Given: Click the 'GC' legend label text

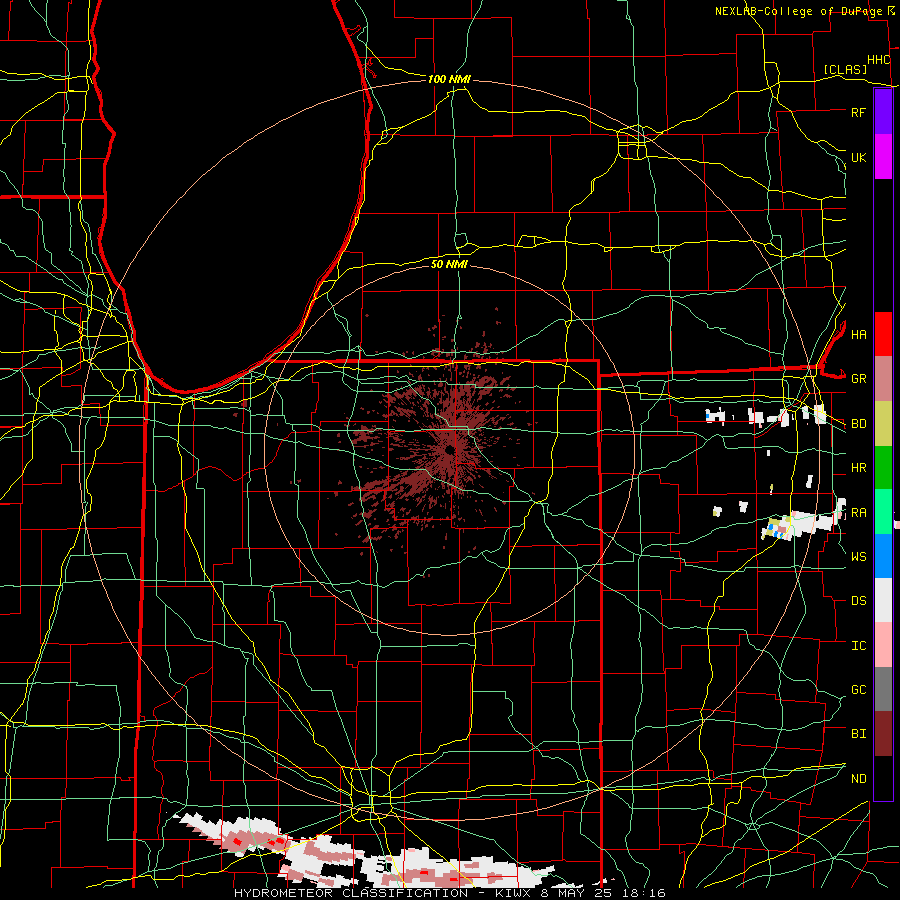Looking at the screenshot, I should [858, 689].
